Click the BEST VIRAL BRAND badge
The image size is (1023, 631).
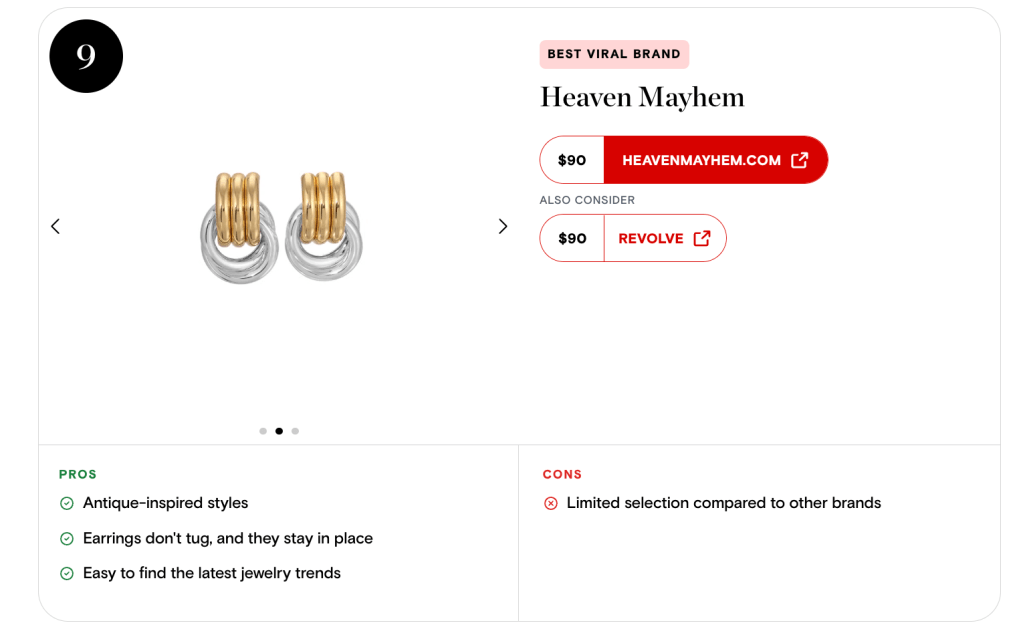coord(614,54)
